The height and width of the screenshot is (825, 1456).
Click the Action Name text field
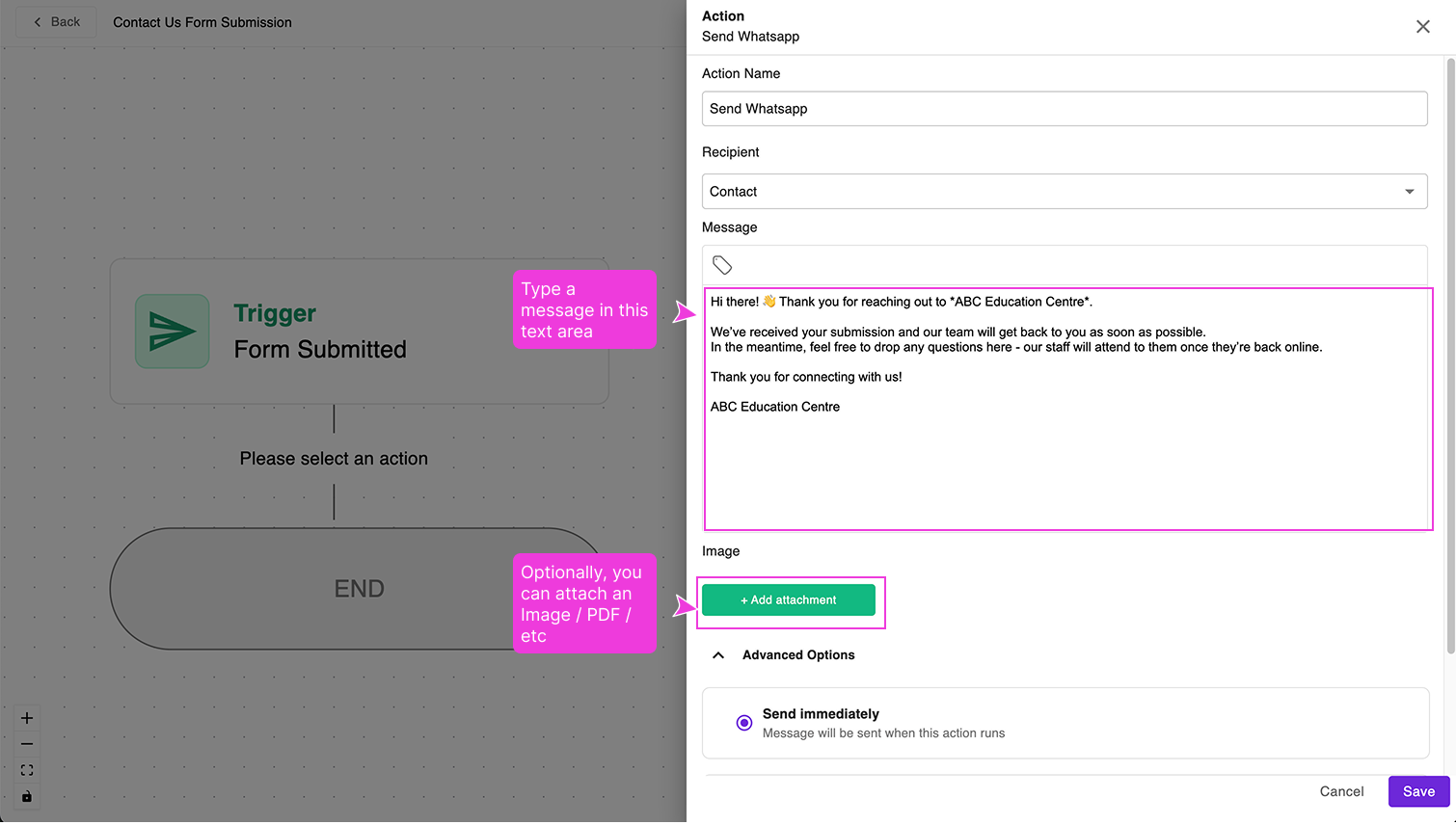1064,108
